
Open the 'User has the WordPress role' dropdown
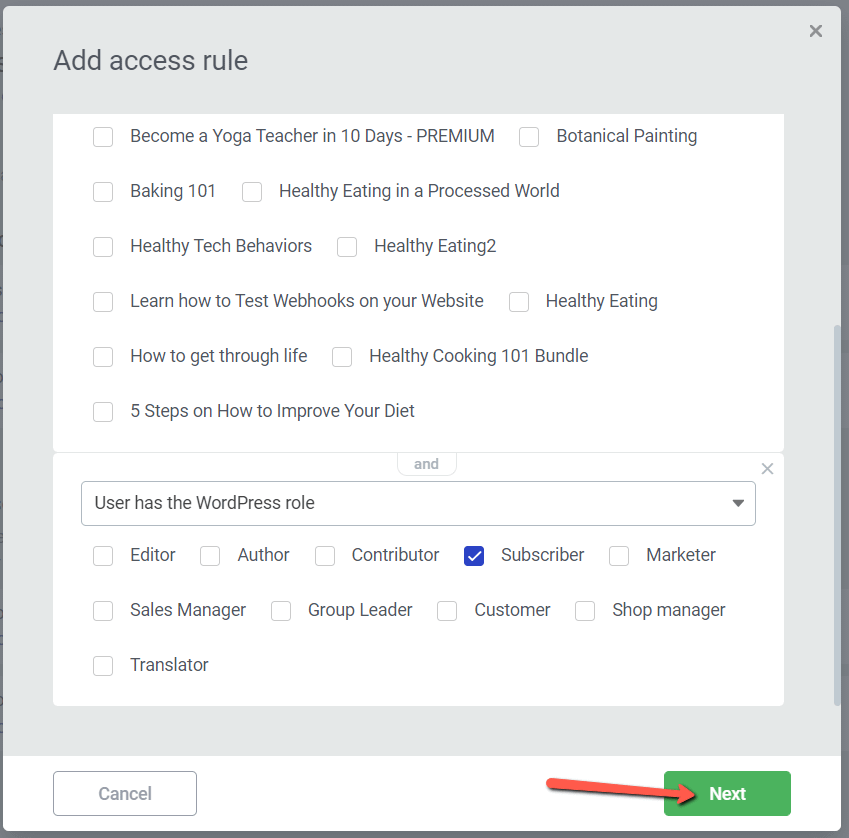[x=418, y=503]
